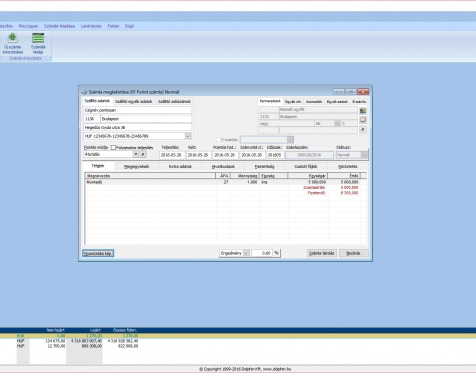Click the Megnevezés column header

coord(150,176)
